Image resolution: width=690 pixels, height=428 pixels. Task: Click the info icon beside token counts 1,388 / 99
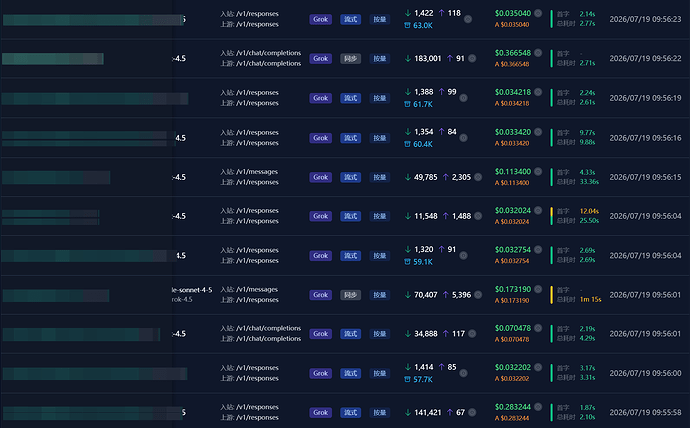click(x=463, y=98)
